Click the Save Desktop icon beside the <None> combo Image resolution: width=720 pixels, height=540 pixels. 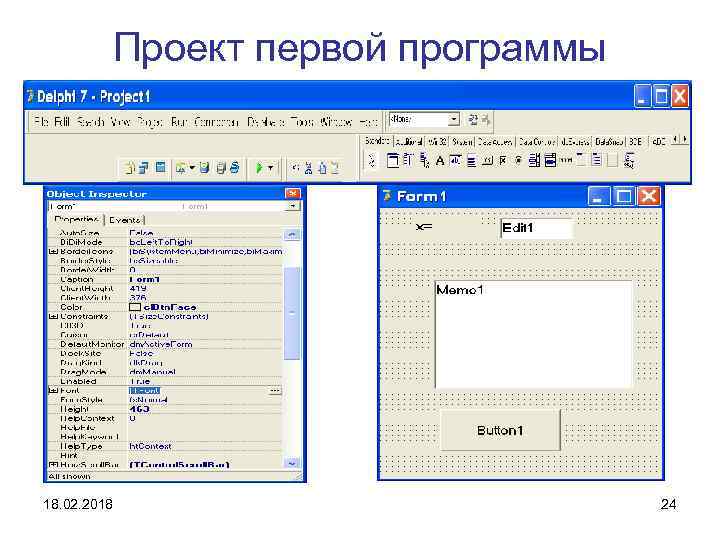click(472, 120)
